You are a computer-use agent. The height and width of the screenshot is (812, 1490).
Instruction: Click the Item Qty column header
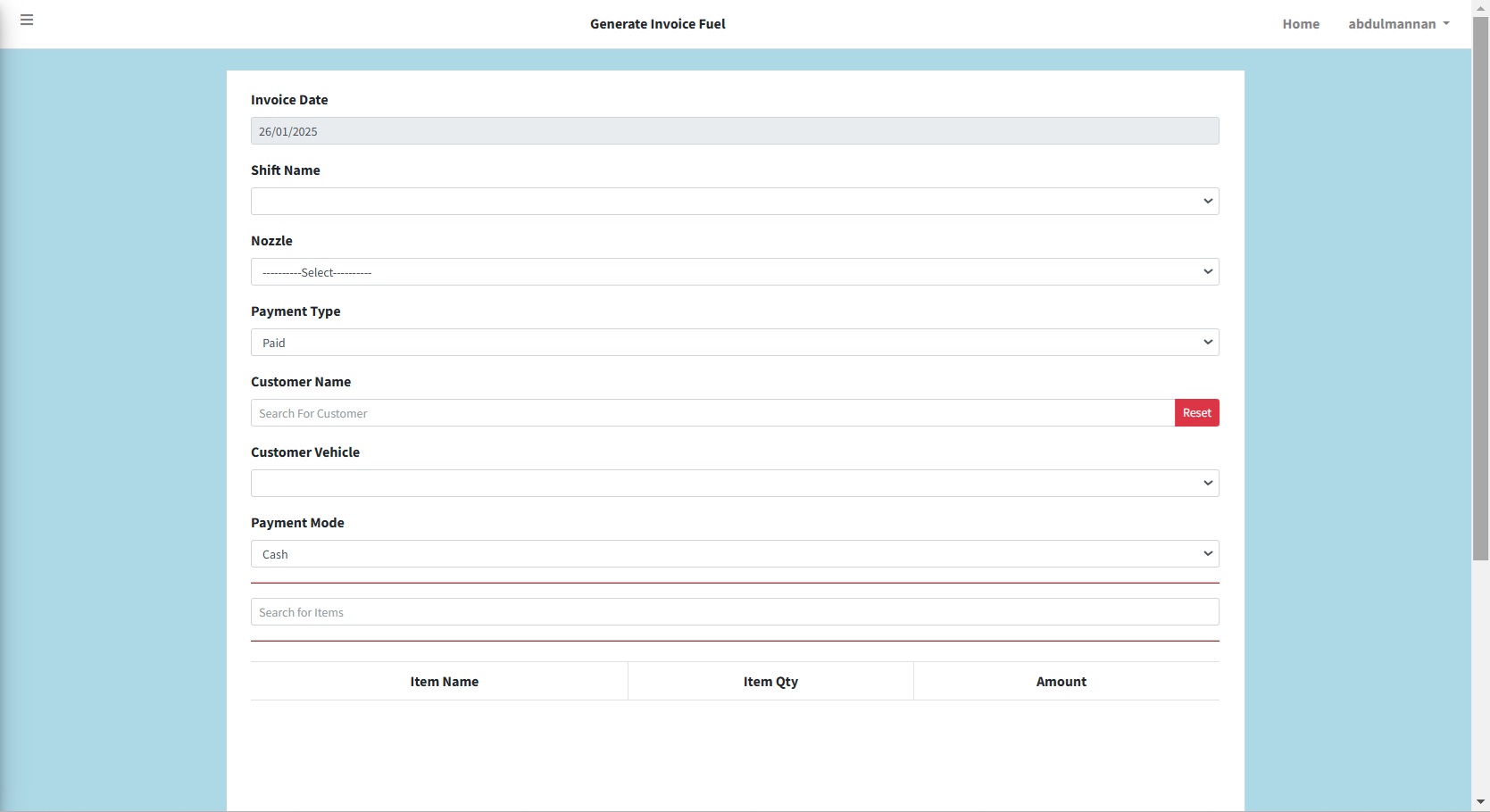pyautogui.click(x=770, y=682)
